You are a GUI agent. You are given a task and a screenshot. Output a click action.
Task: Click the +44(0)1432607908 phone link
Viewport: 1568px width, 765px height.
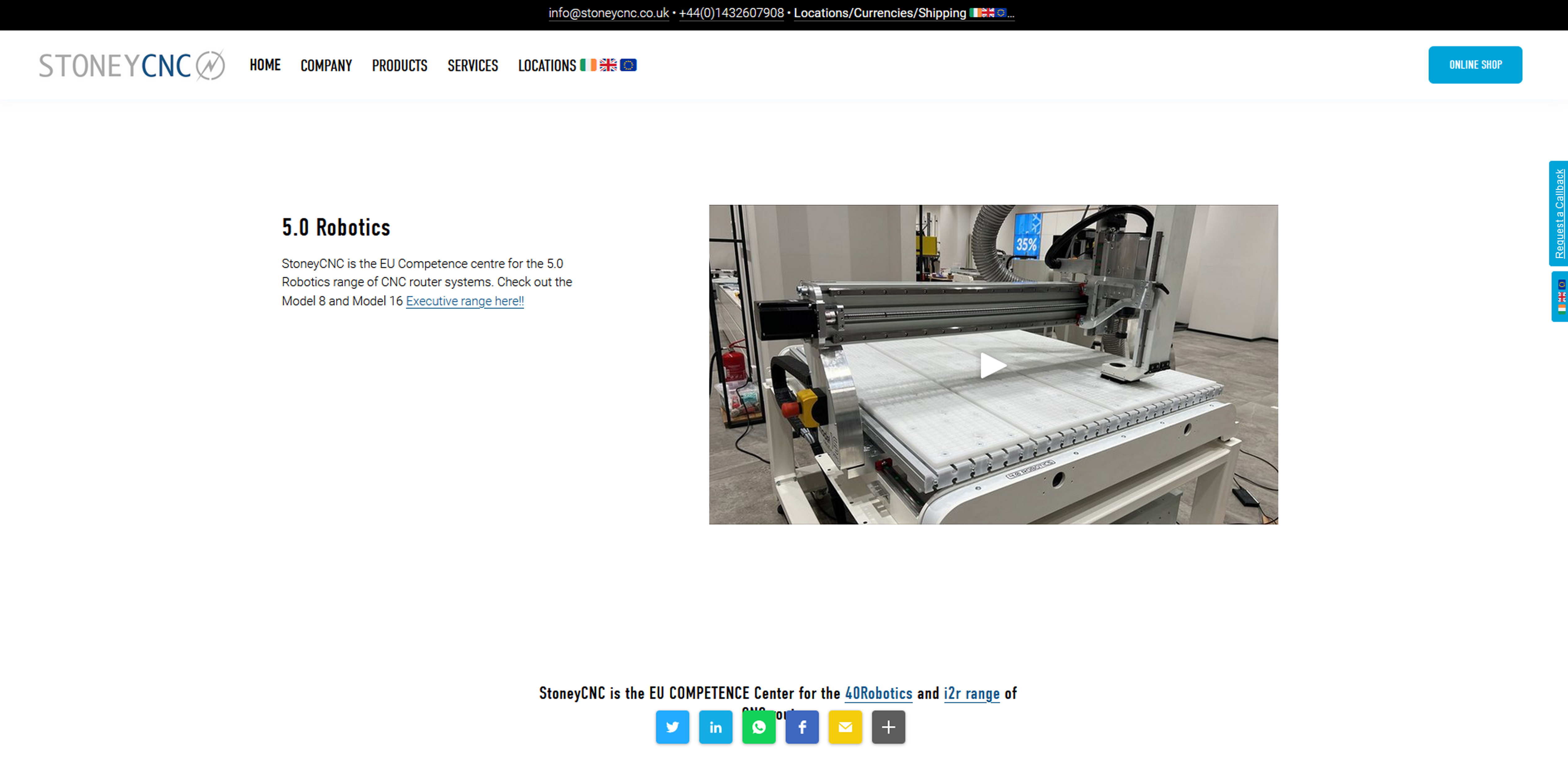(x=731, y=13)
